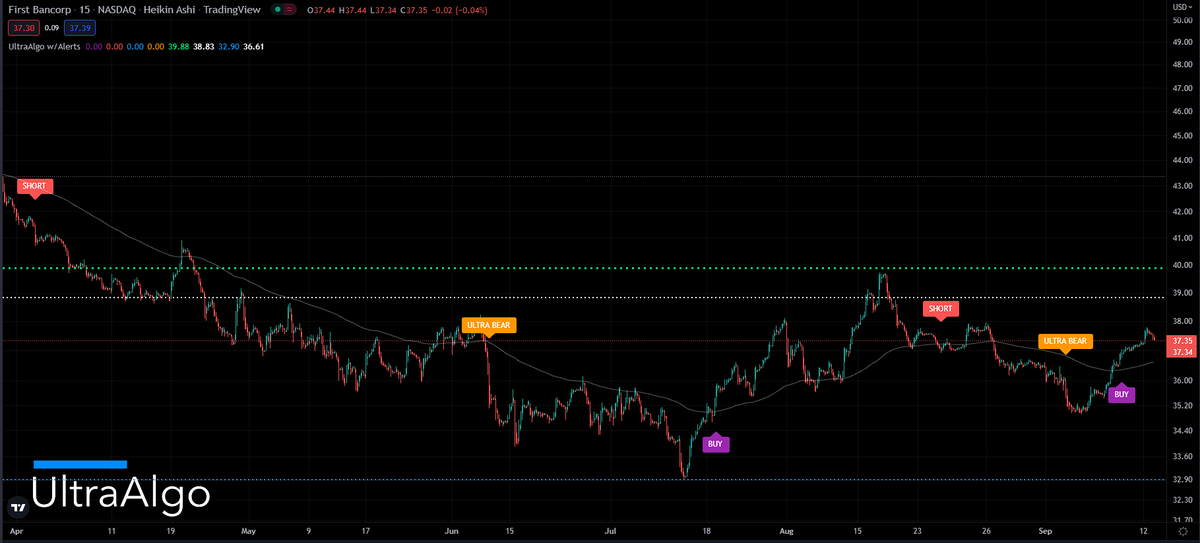Click the 37.34 price tag on axis
The image size is (1200, 543).
click(x=1181, y=352)
